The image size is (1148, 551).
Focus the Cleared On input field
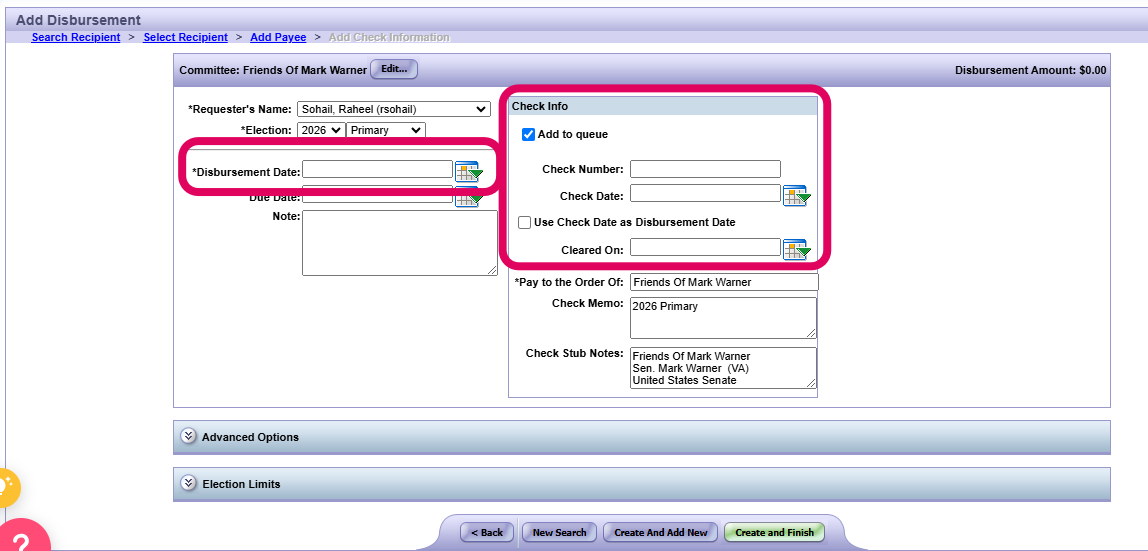pos(705,247)
